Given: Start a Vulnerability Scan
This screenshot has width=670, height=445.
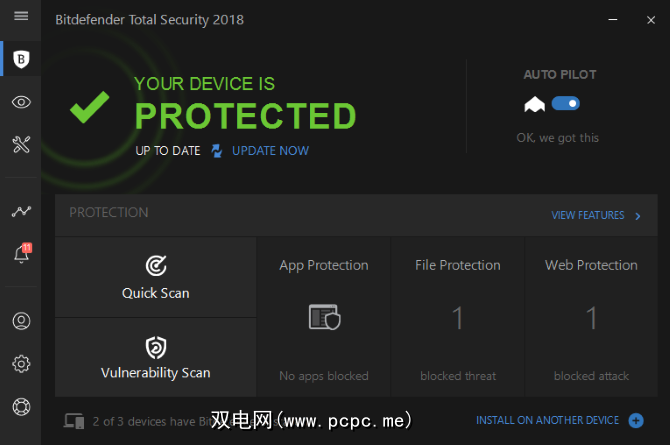Looking at the screenshot, I should click(156, 357).
